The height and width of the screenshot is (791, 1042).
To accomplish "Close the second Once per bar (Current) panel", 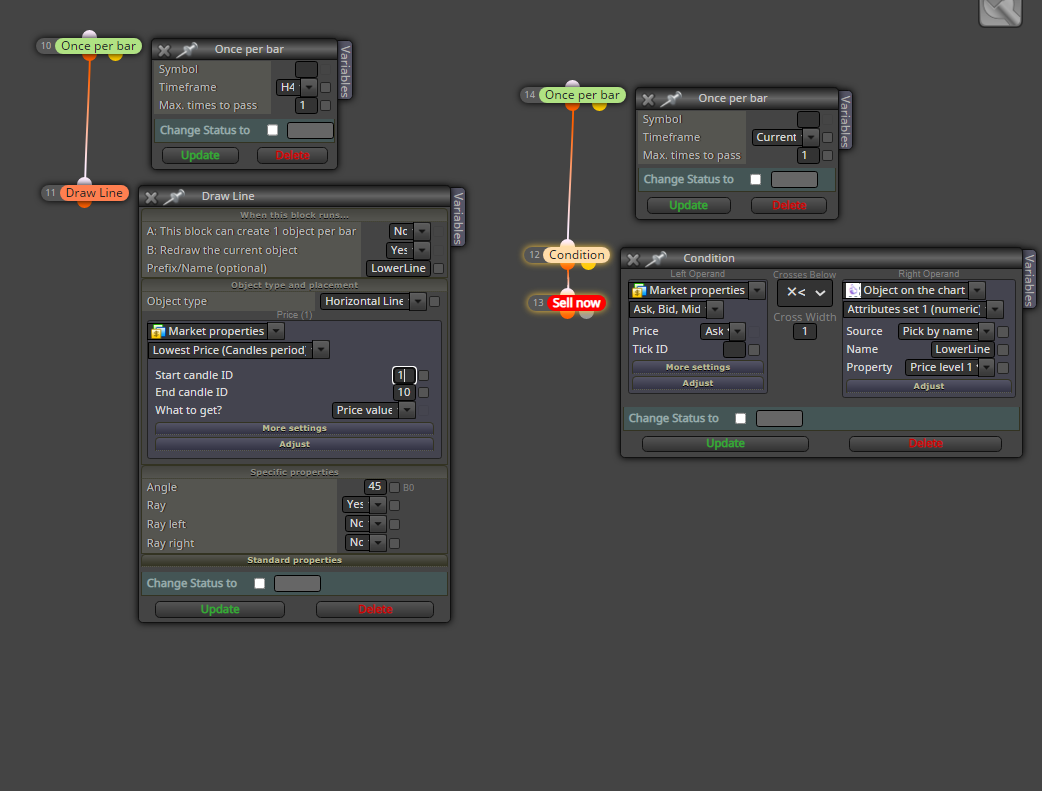I will (648, 100).
